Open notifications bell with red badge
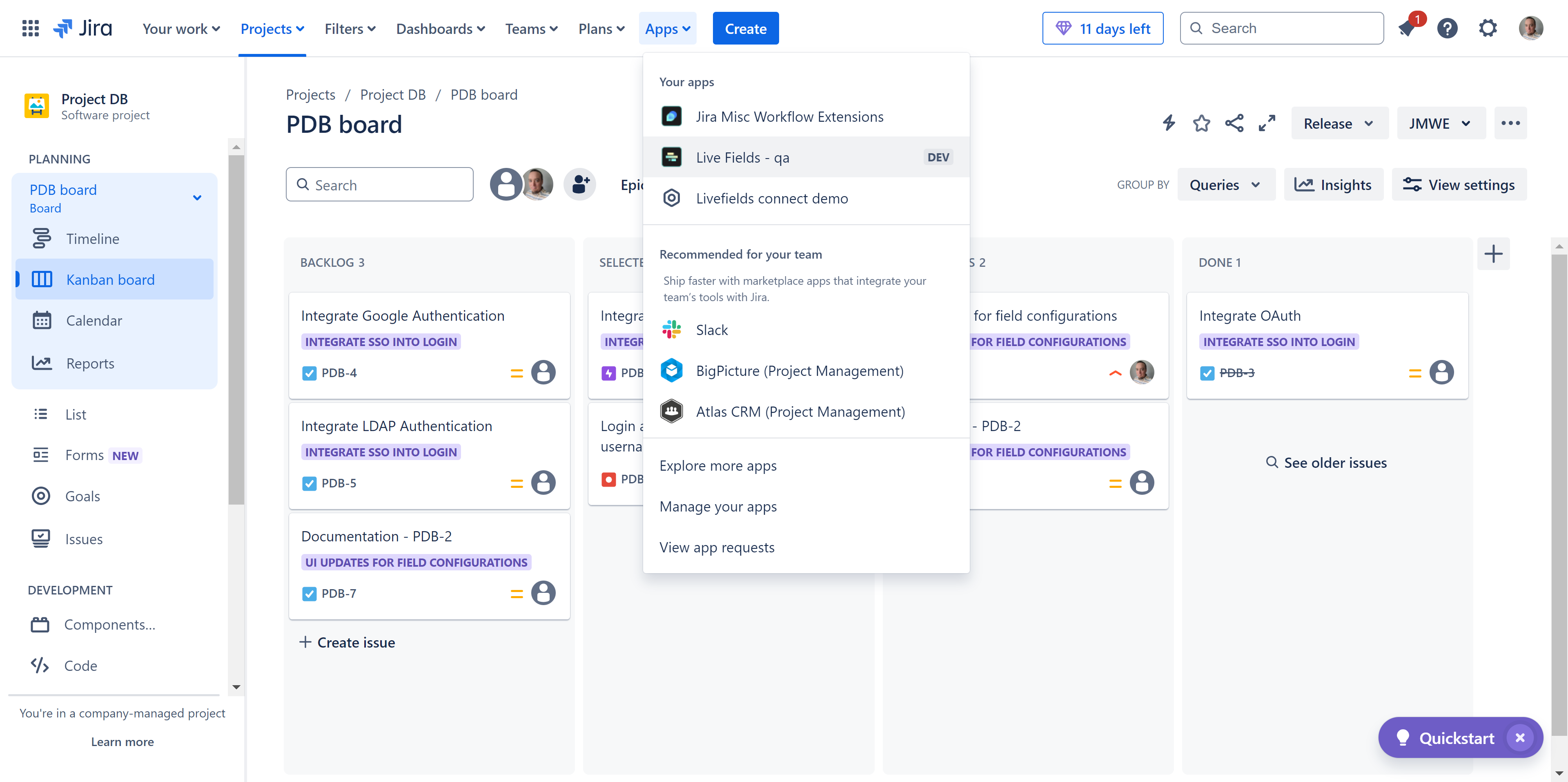1568x782 pixels. pyautogui.click(x=1407, y=28)
